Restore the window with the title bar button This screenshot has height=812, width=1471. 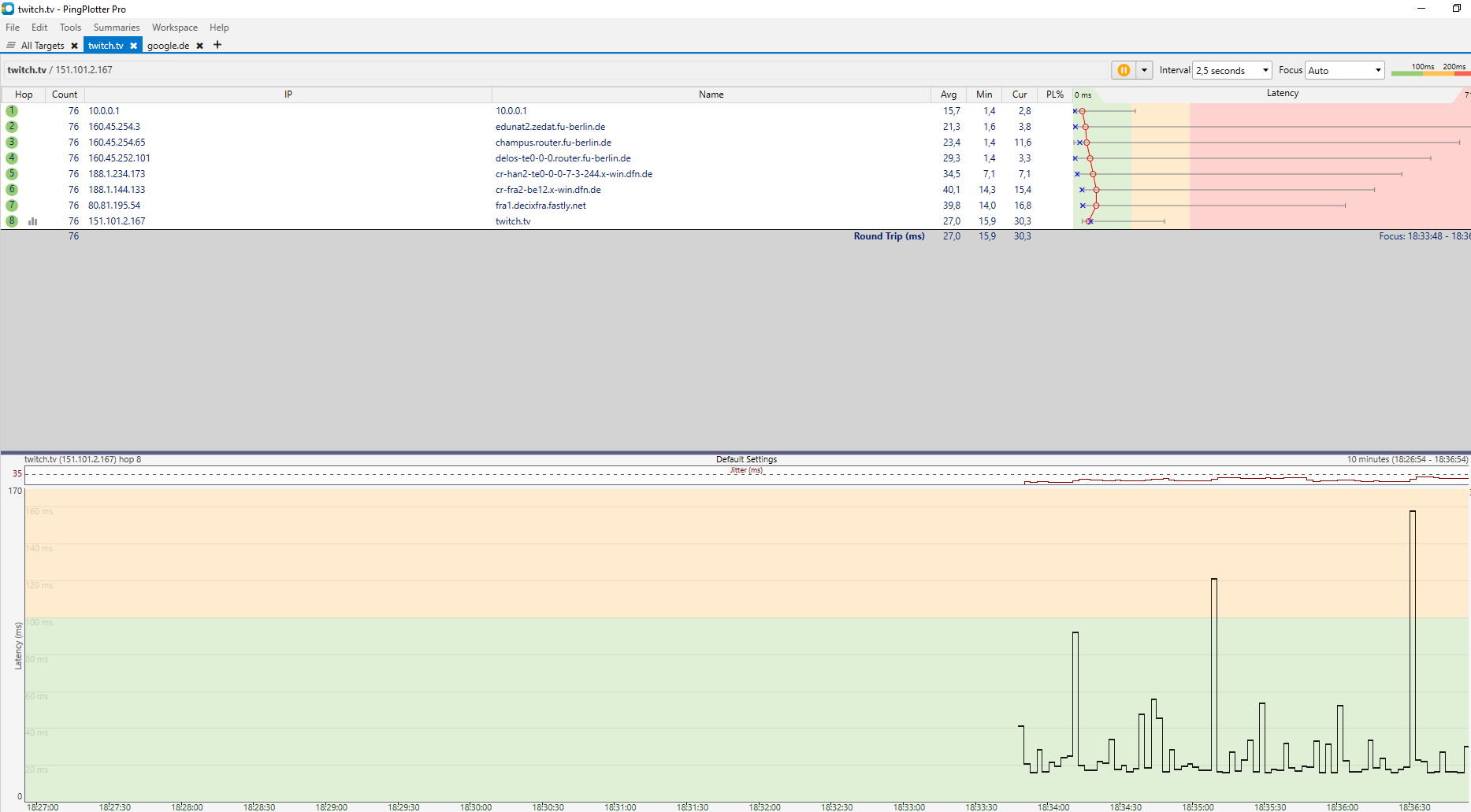(x=1456, y=9)
